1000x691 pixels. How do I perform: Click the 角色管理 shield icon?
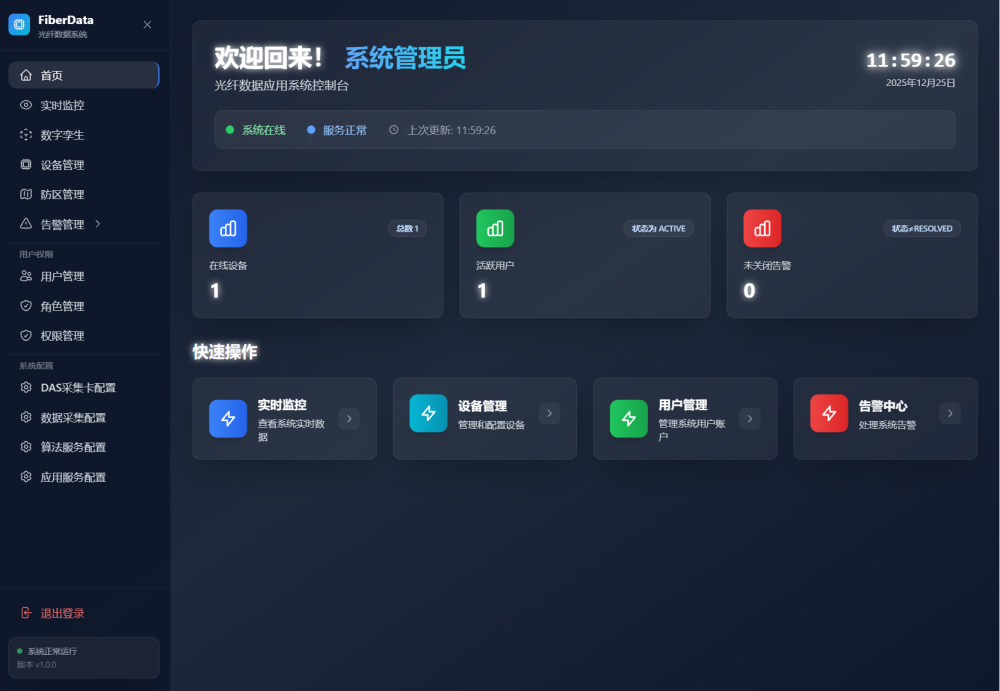[26, 306]
